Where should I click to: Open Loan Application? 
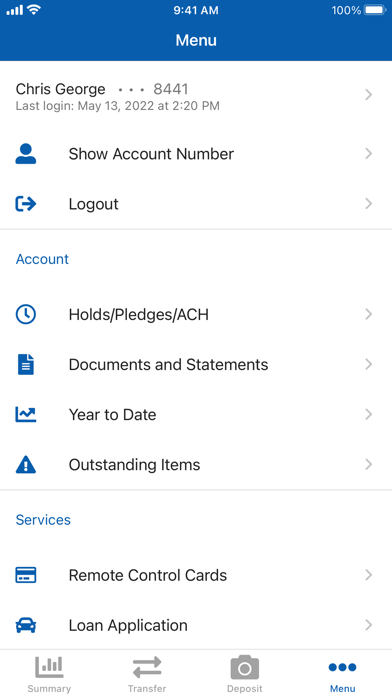[x=196, y=625]
